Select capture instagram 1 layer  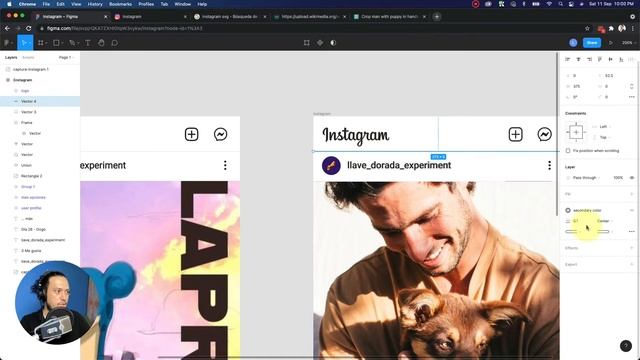tap(40, 69)
